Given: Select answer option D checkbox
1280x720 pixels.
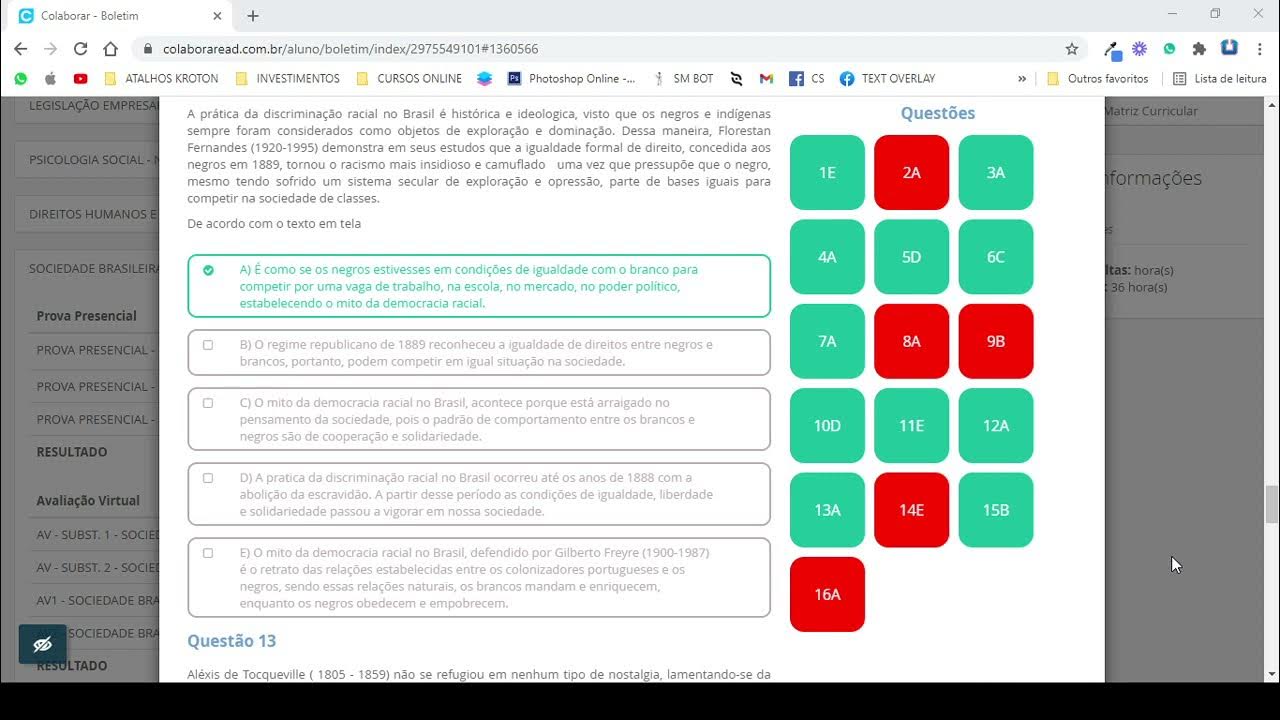Looking at the screenshot, I should click(x=208, y=478).
